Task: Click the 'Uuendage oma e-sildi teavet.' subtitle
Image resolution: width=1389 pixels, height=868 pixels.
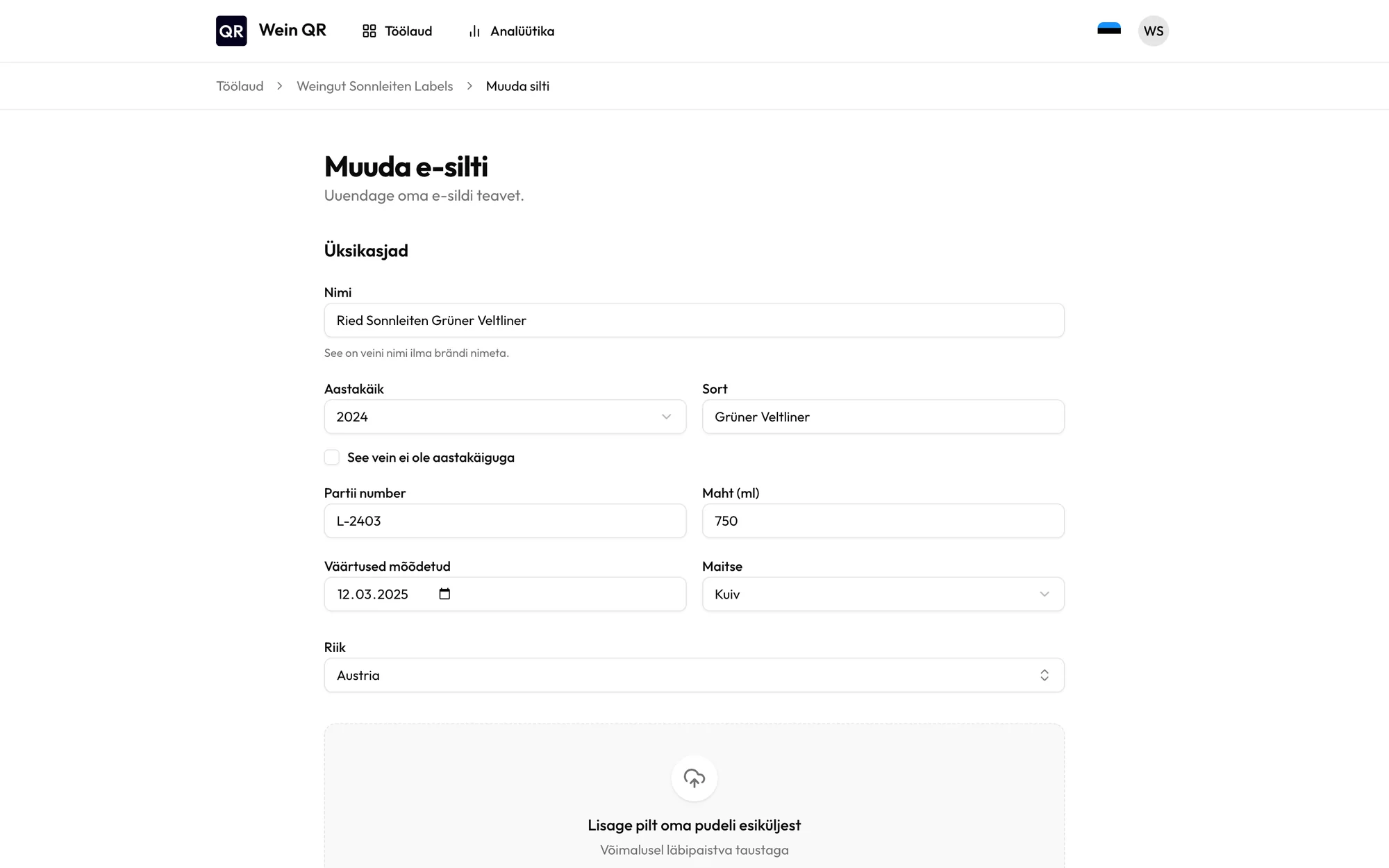Action: point(424,196)
